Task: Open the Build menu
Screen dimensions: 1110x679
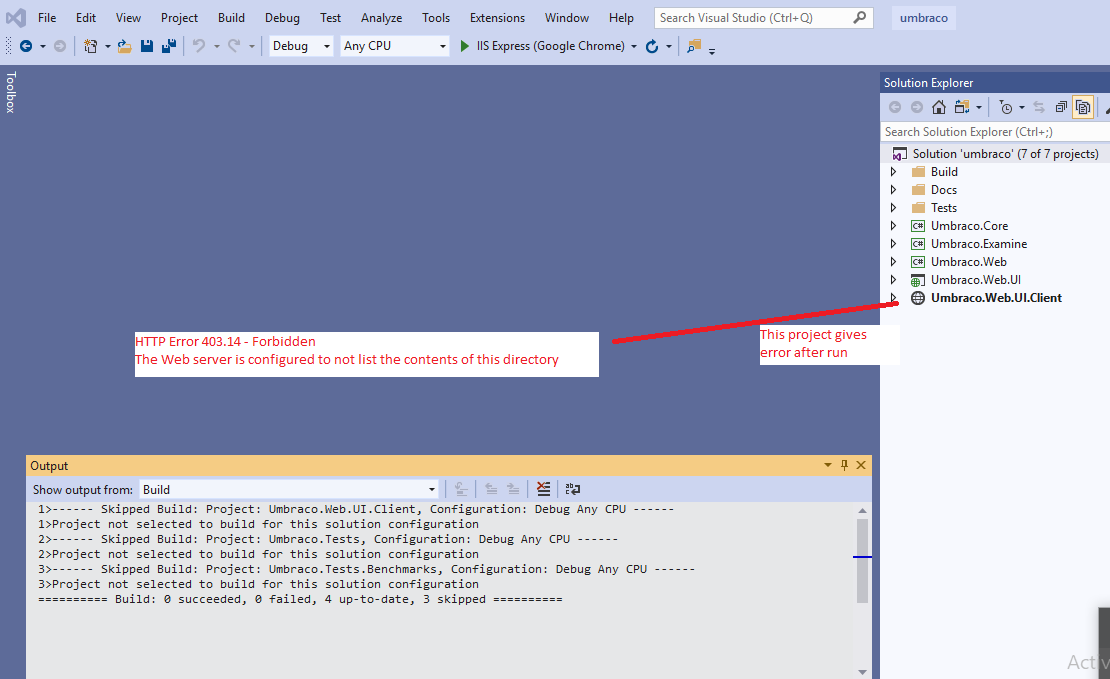Action: [231, 18]
